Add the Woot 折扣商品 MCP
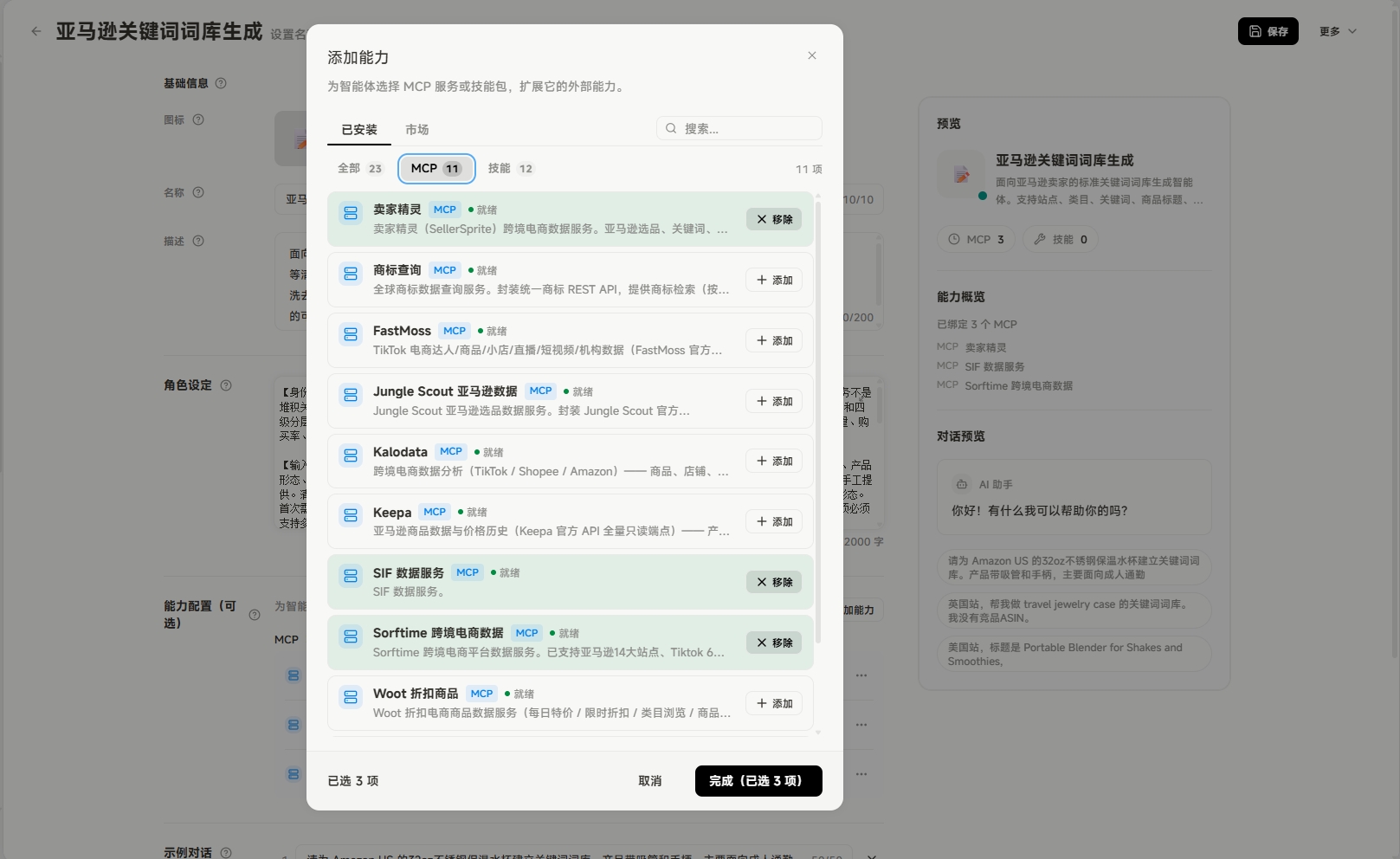 coord(774,703)
